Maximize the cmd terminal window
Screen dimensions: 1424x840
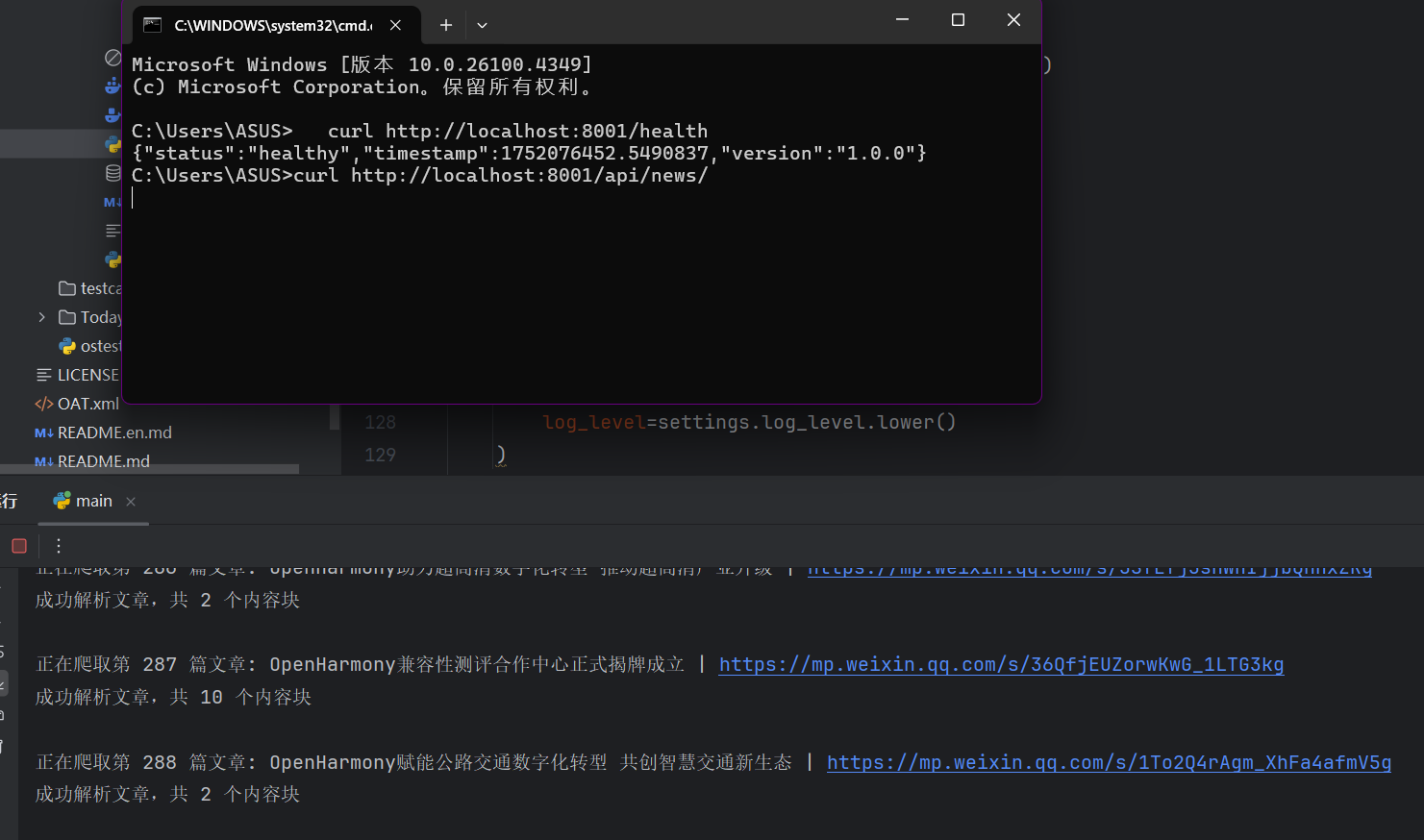958,20
